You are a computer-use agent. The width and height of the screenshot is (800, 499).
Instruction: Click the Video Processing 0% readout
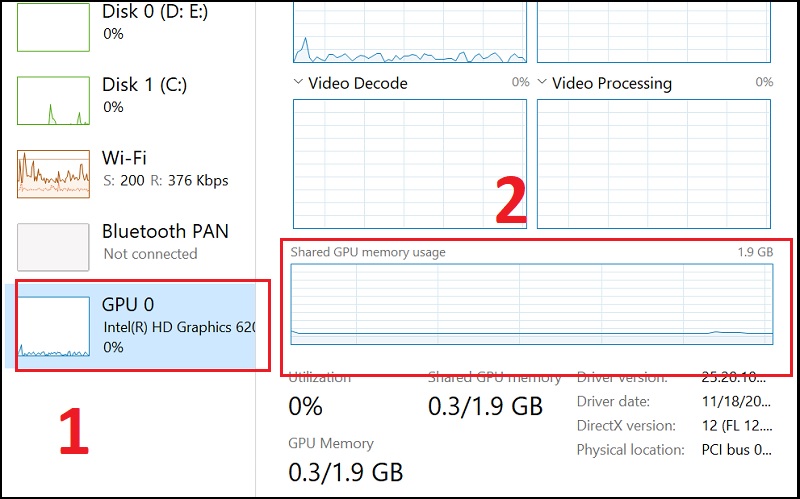point(764,83)
